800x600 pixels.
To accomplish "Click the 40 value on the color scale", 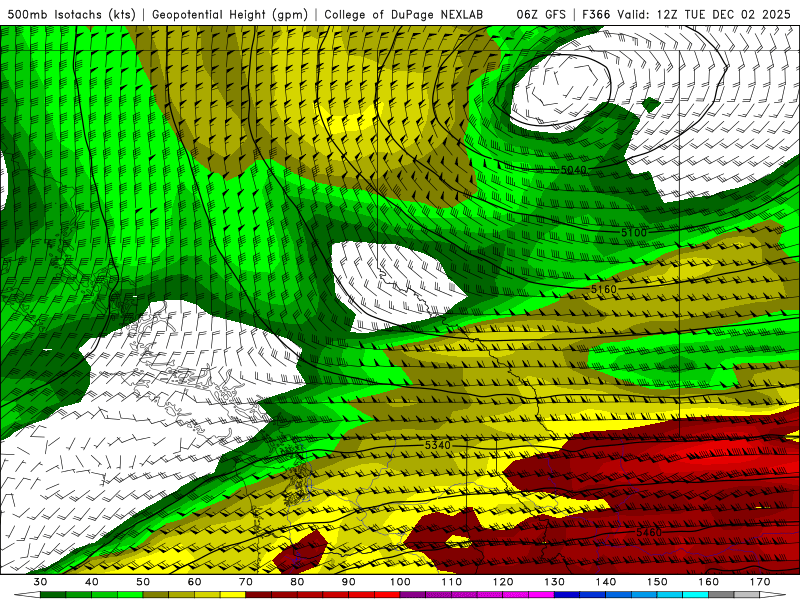I will click(x=92, y=582).
